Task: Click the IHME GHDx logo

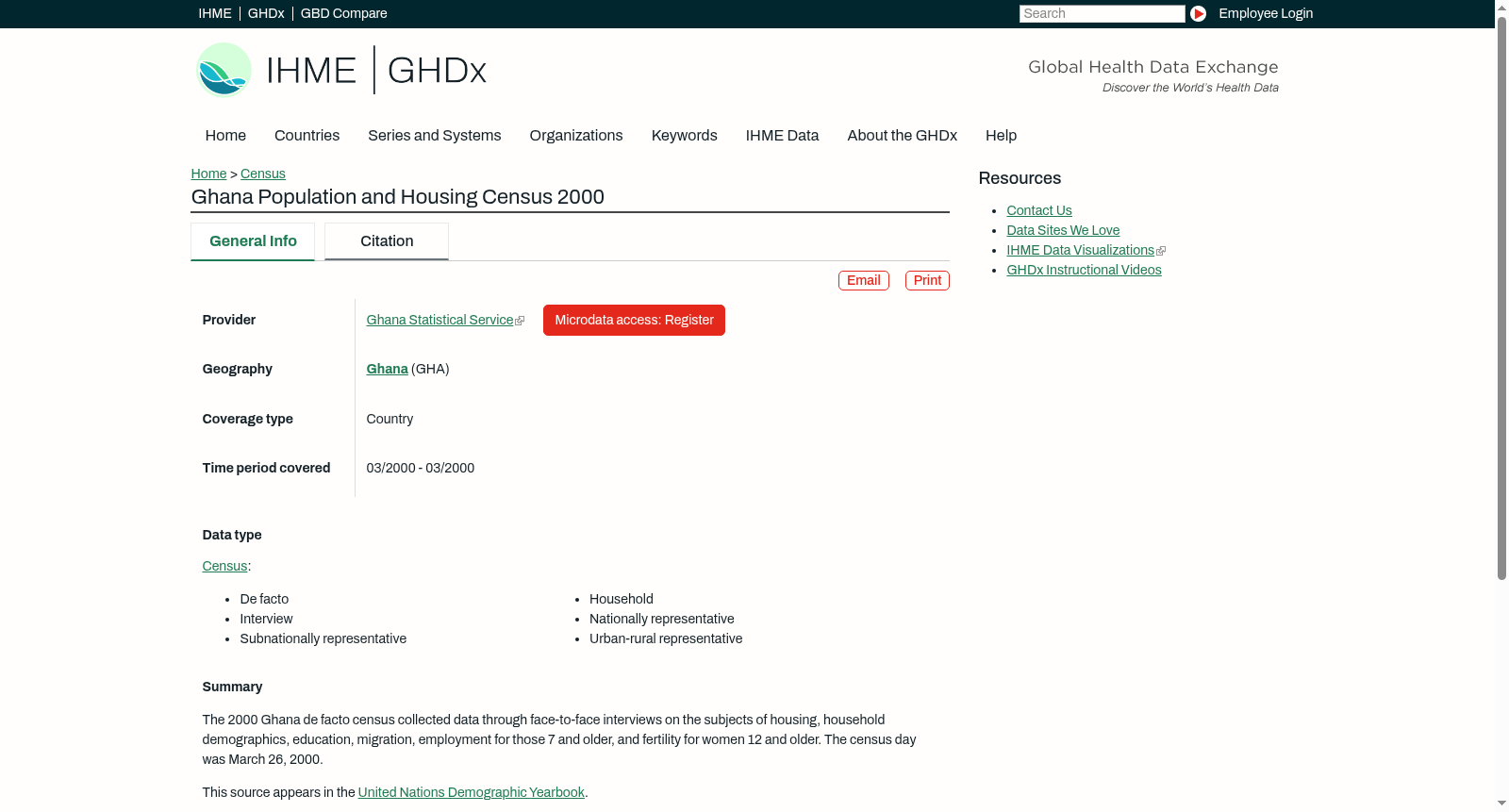Action: click(341, 70)
